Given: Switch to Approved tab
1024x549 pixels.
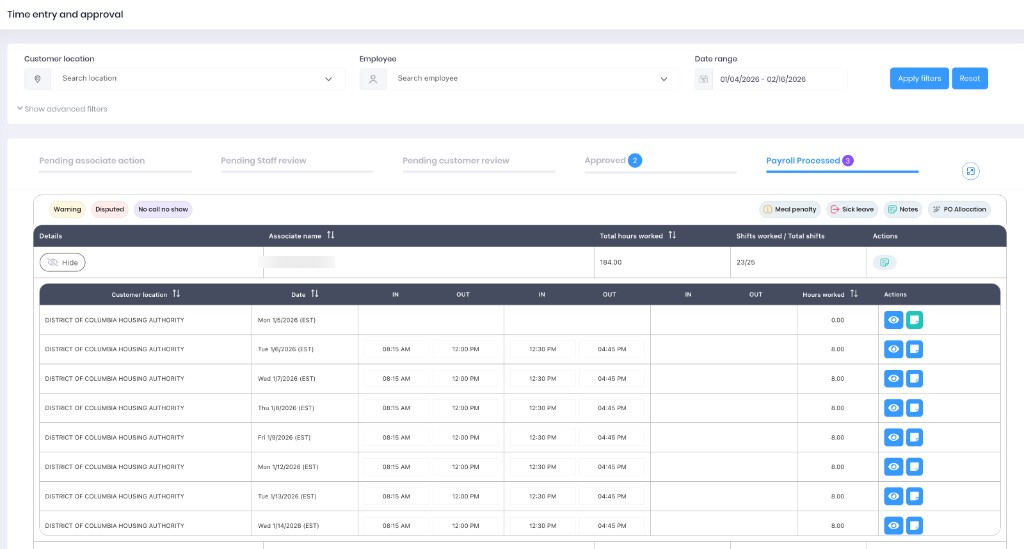Looking at the screenshot, I should coord(613,161).
